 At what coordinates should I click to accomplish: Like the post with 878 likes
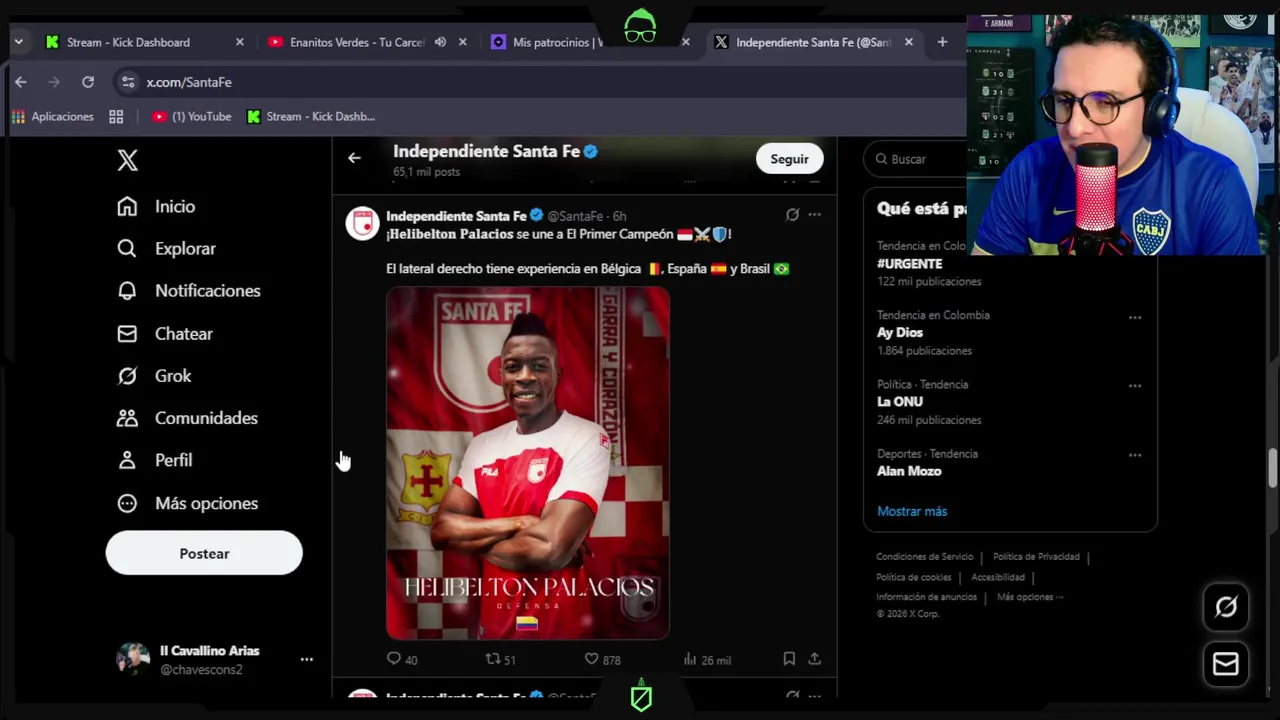[602, 659]
